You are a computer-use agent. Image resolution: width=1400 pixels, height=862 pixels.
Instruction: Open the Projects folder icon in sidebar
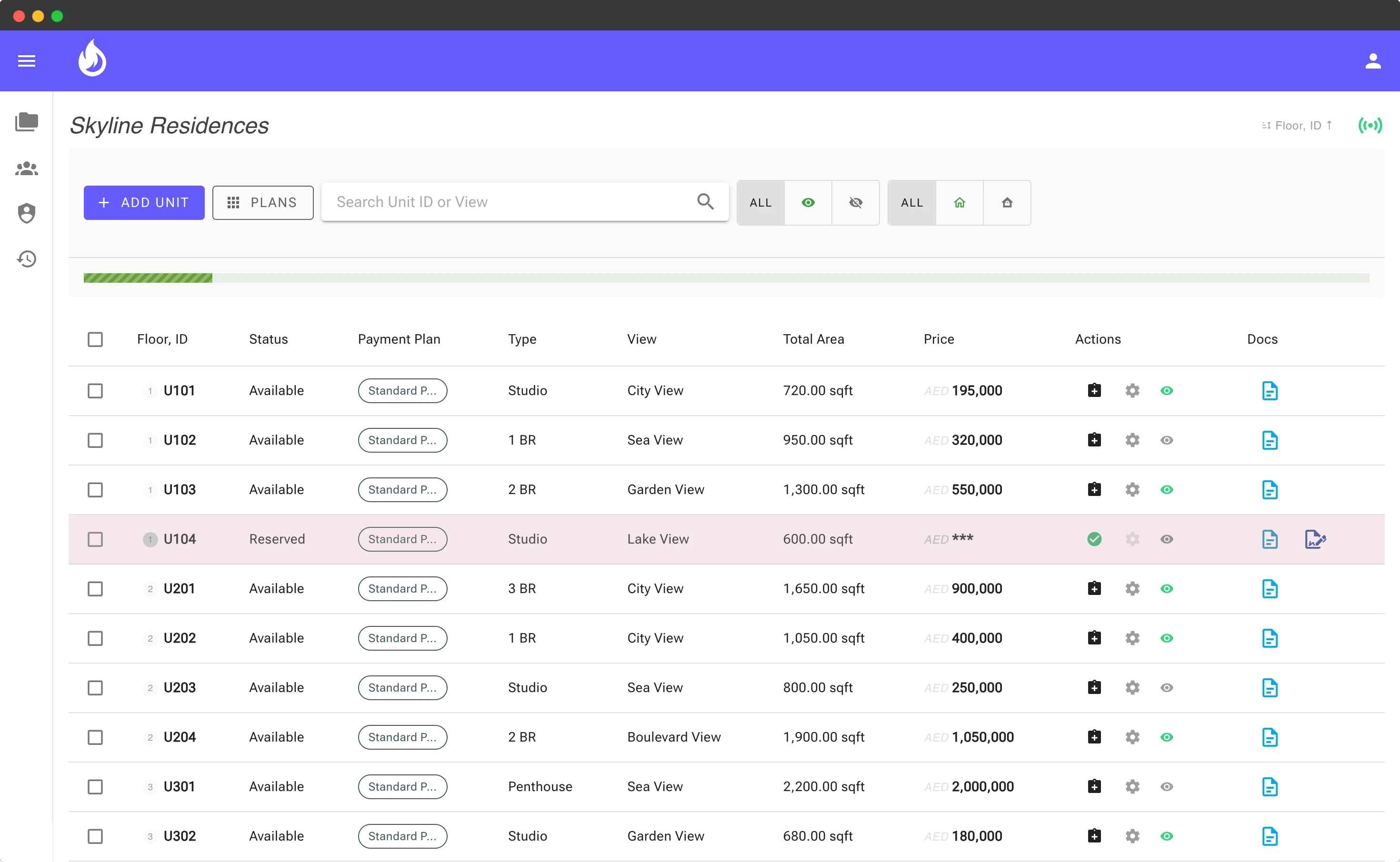[26, 122]
